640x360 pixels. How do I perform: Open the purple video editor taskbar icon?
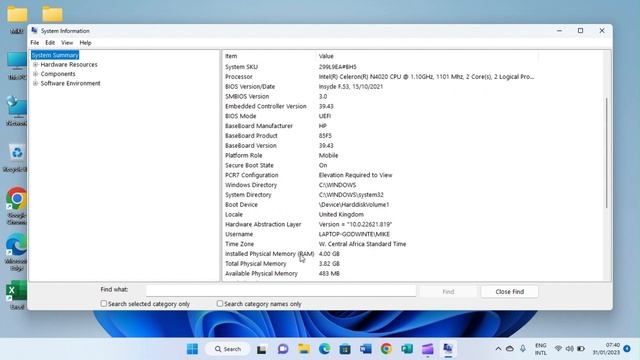(427, 349)
